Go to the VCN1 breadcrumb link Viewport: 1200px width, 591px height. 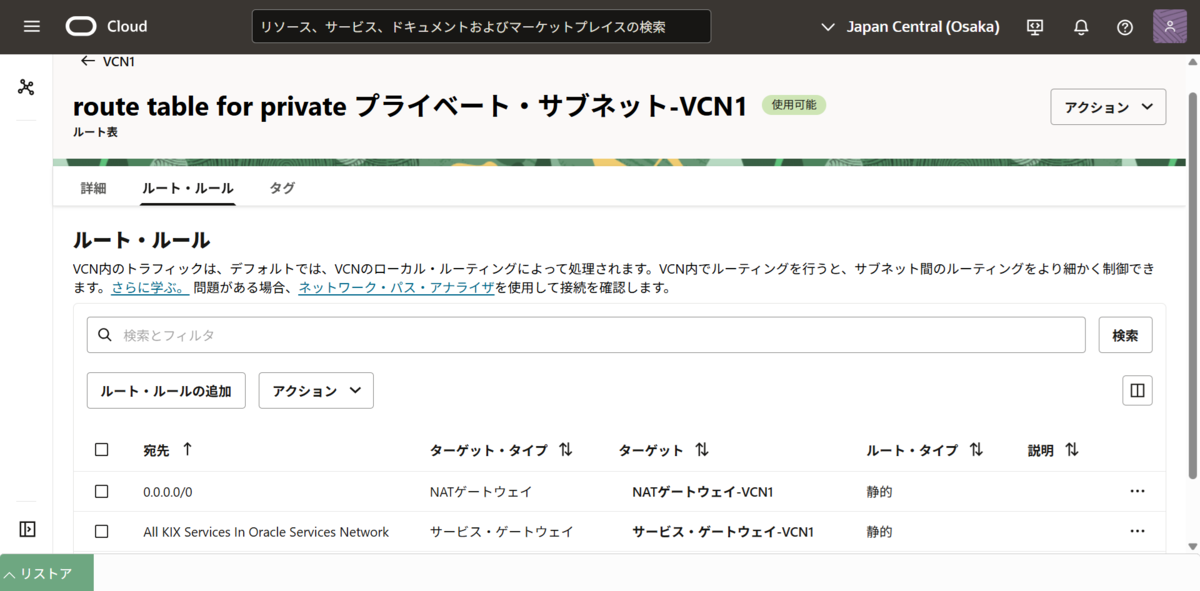pos(119,61)
